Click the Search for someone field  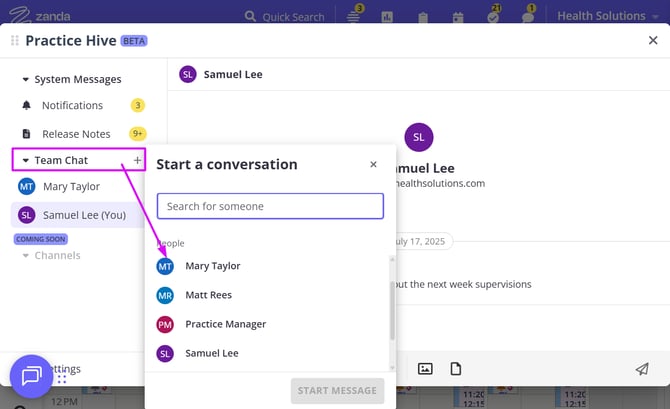coord(270,206)
